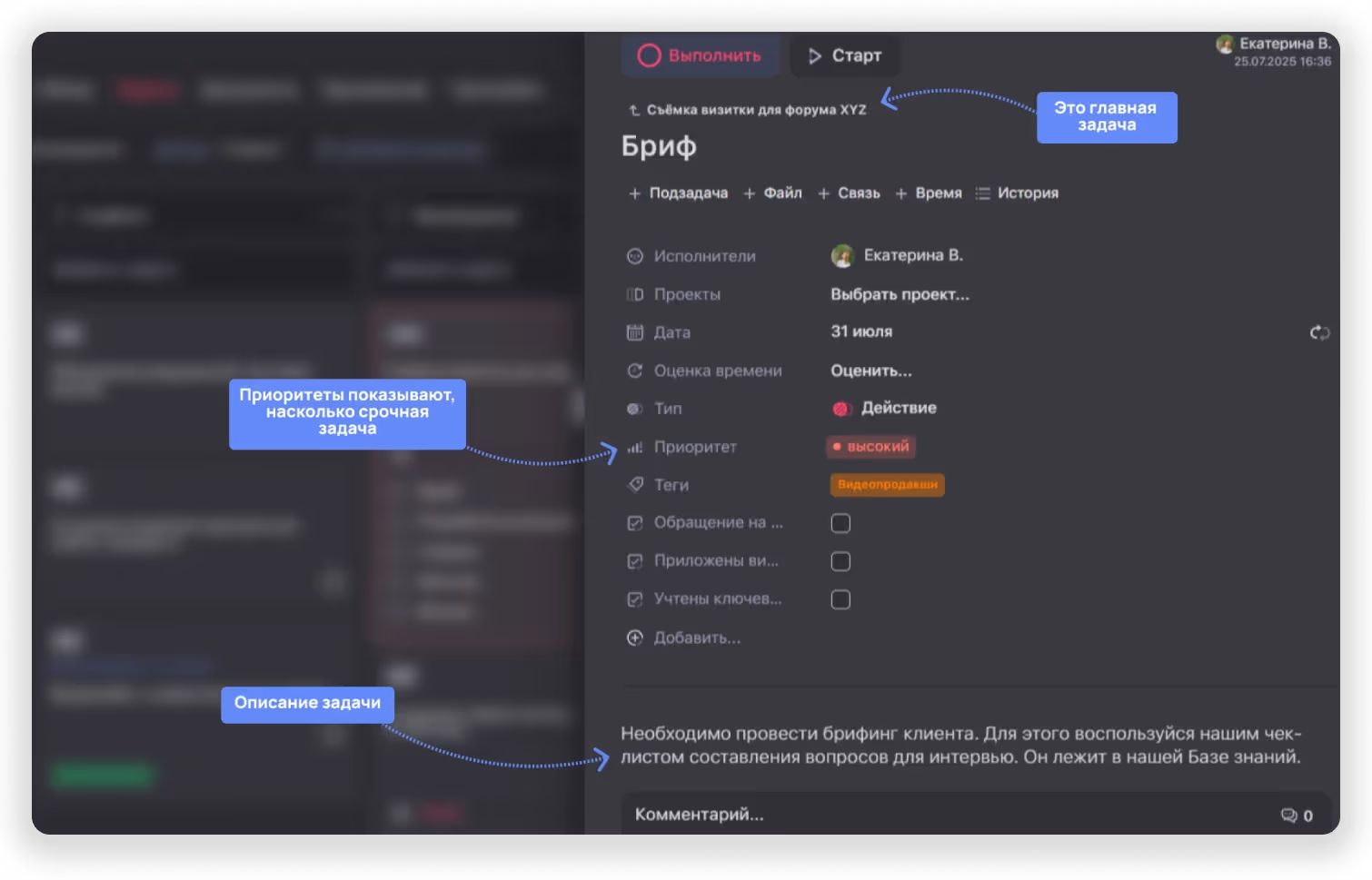Viewport: 1372px width, 880px height.
Task: Open the Оценить time estimate field
Action: click(x=870, y=371)
